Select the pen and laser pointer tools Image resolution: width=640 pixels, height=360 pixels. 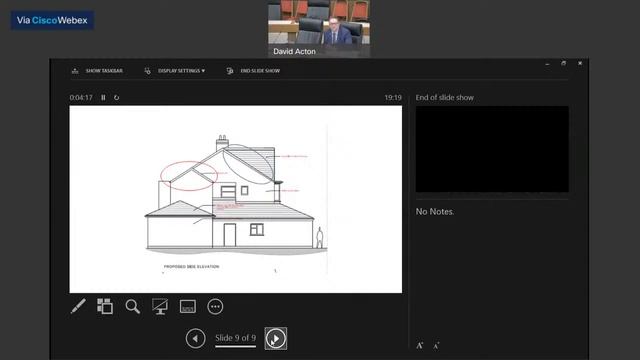[x=78, y=306]
